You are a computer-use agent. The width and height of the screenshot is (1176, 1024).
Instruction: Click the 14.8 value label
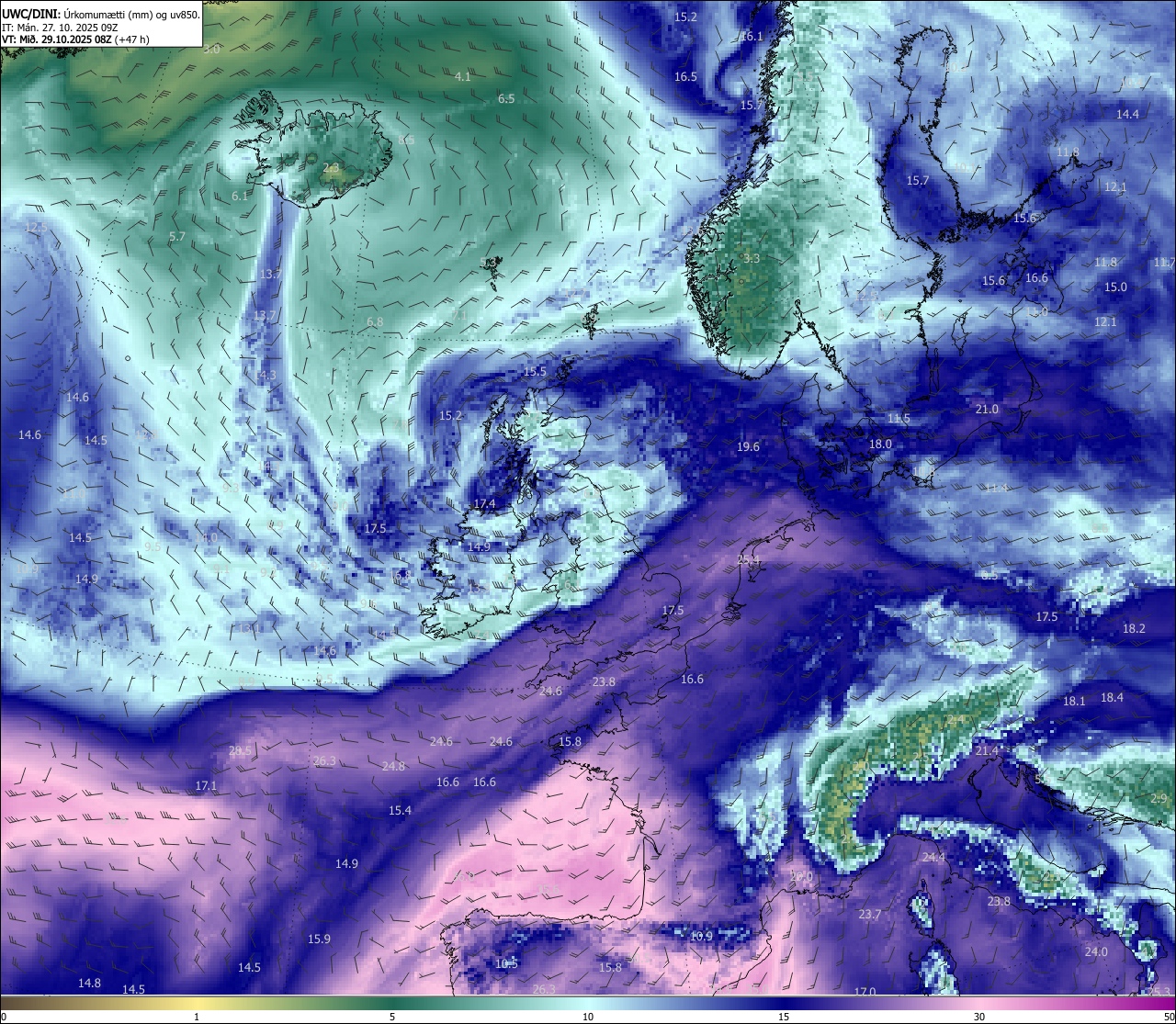pos(89,984)
